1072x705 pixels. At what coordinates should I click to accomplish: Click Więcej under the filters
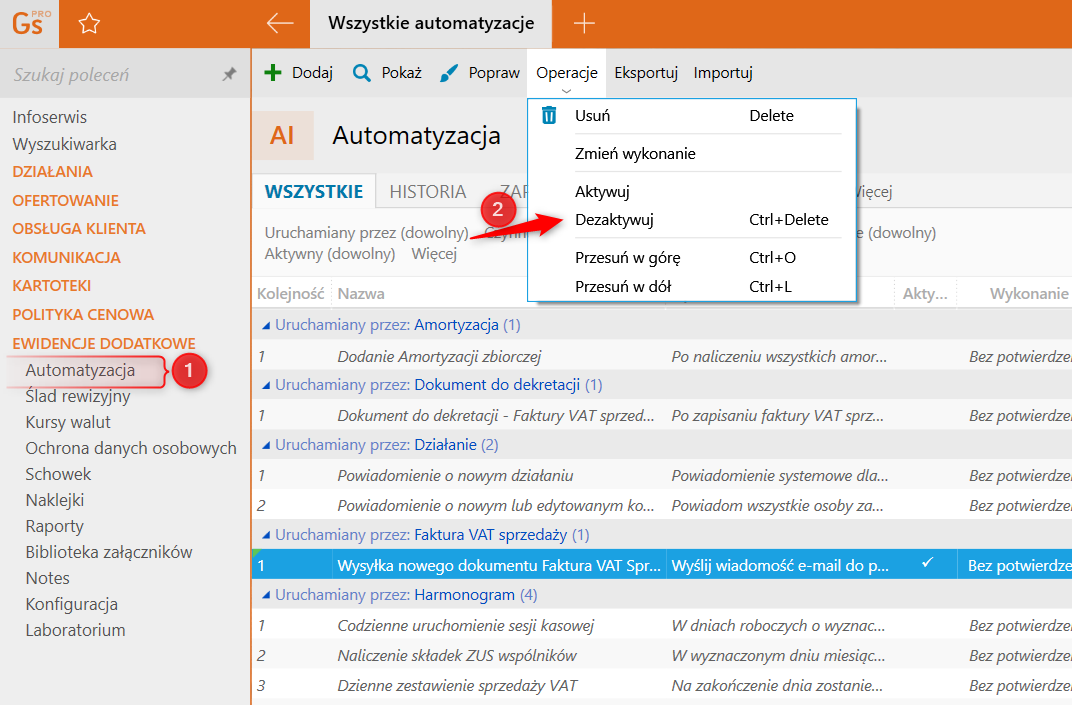[x=434, y=254]
